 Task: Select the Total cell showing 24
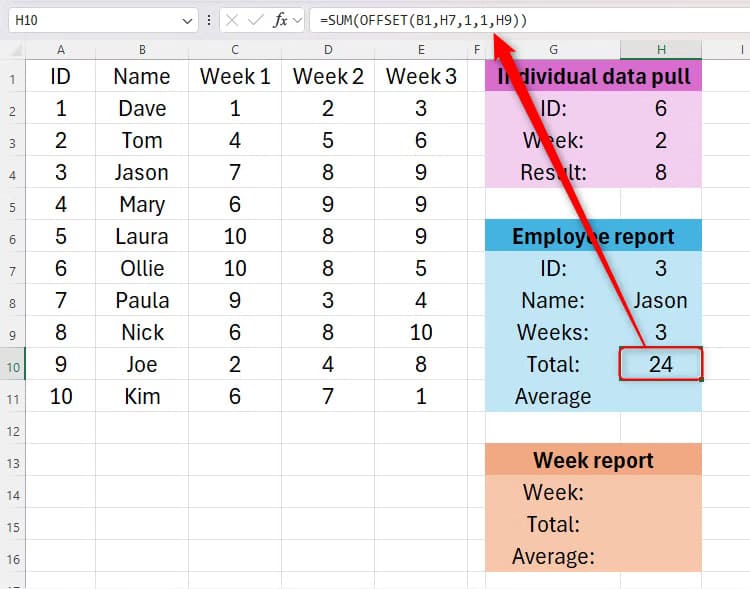[x=661, y=364]
